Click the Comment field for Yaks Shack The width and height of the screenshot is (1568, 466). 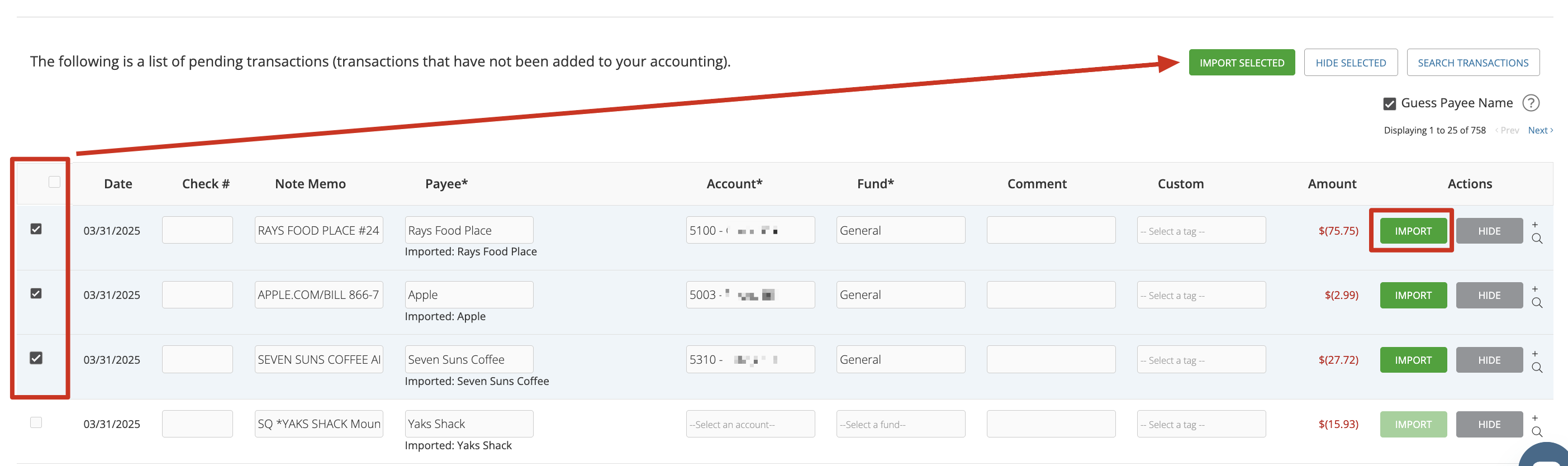click(x=1051, y=424)
